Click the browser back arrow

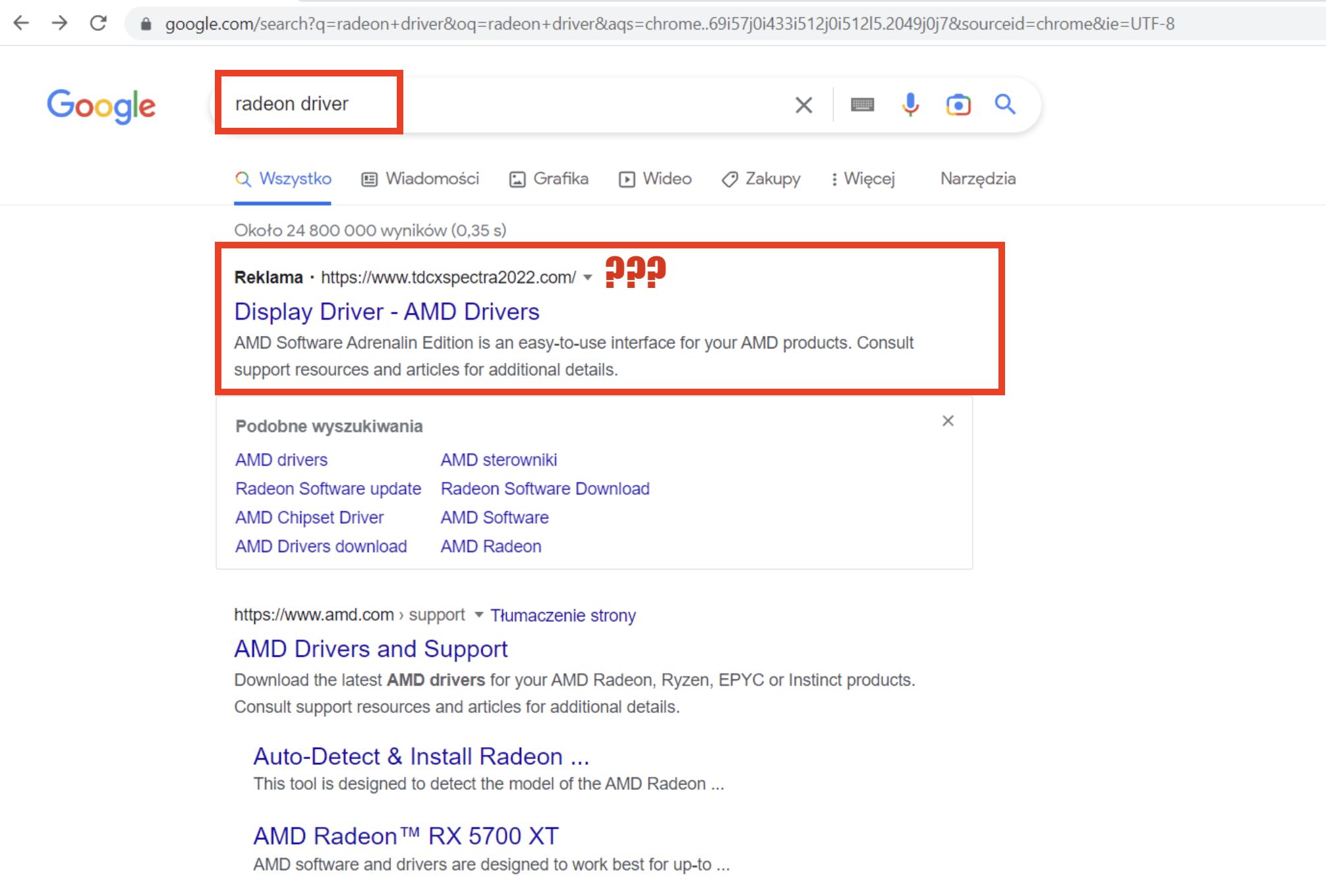click(21, 24)
